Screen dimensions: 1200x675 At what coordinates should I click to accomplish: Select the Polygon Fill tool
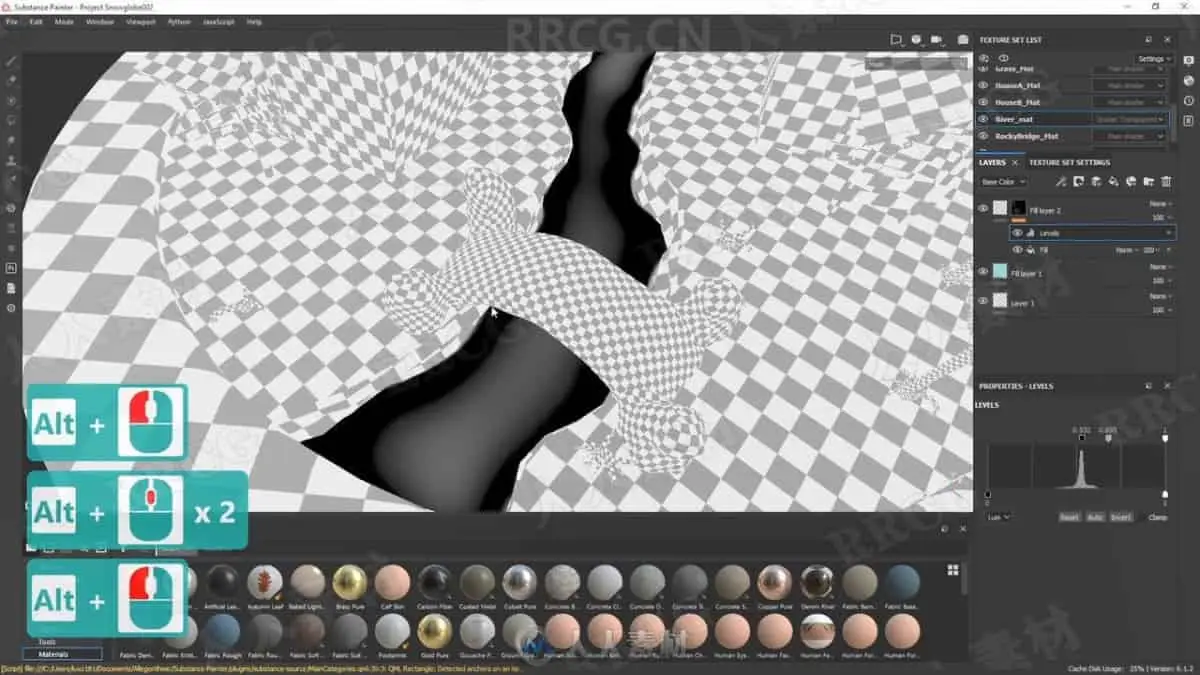[x=11, y=121]
